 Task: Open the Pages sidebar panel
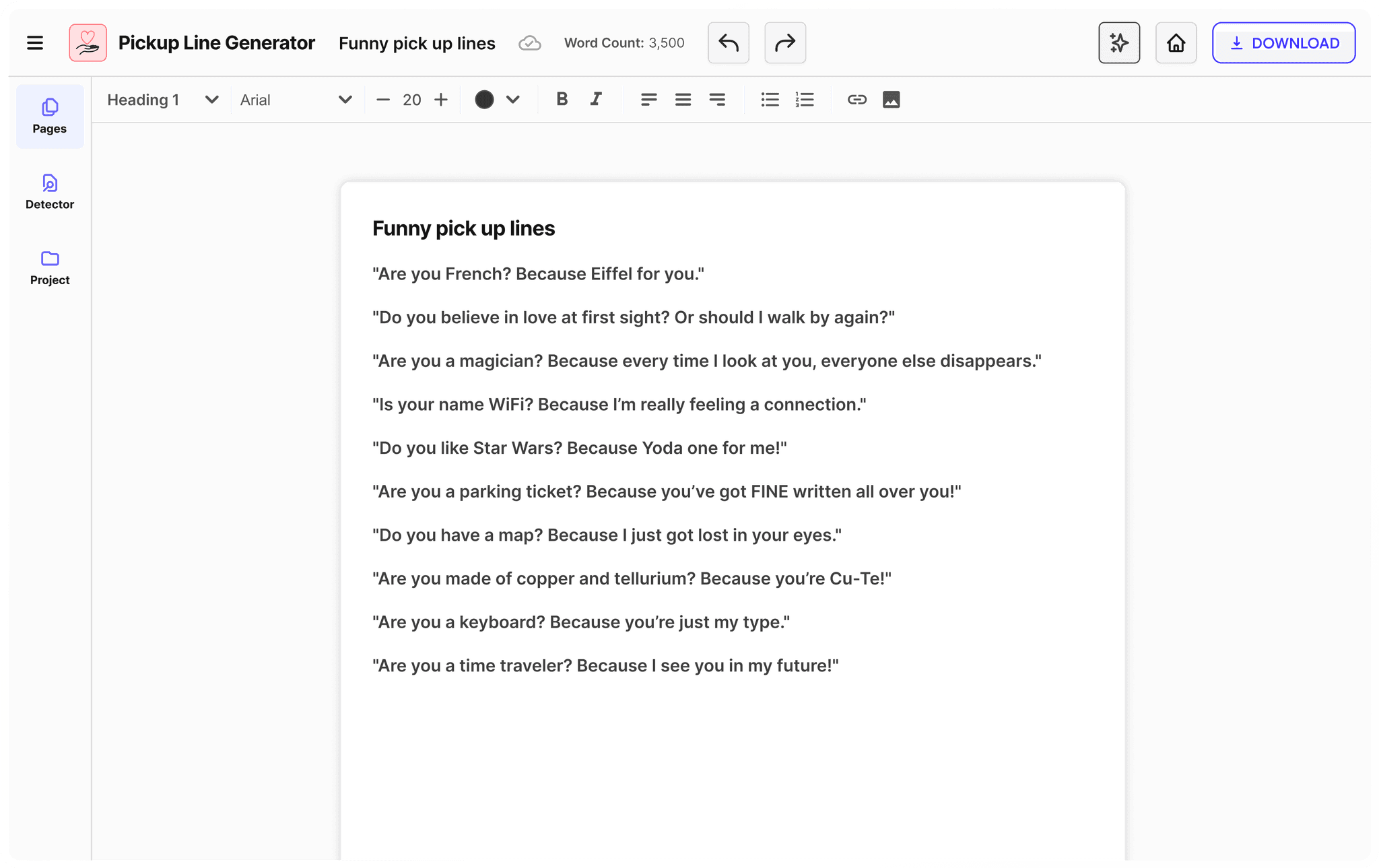50,116
